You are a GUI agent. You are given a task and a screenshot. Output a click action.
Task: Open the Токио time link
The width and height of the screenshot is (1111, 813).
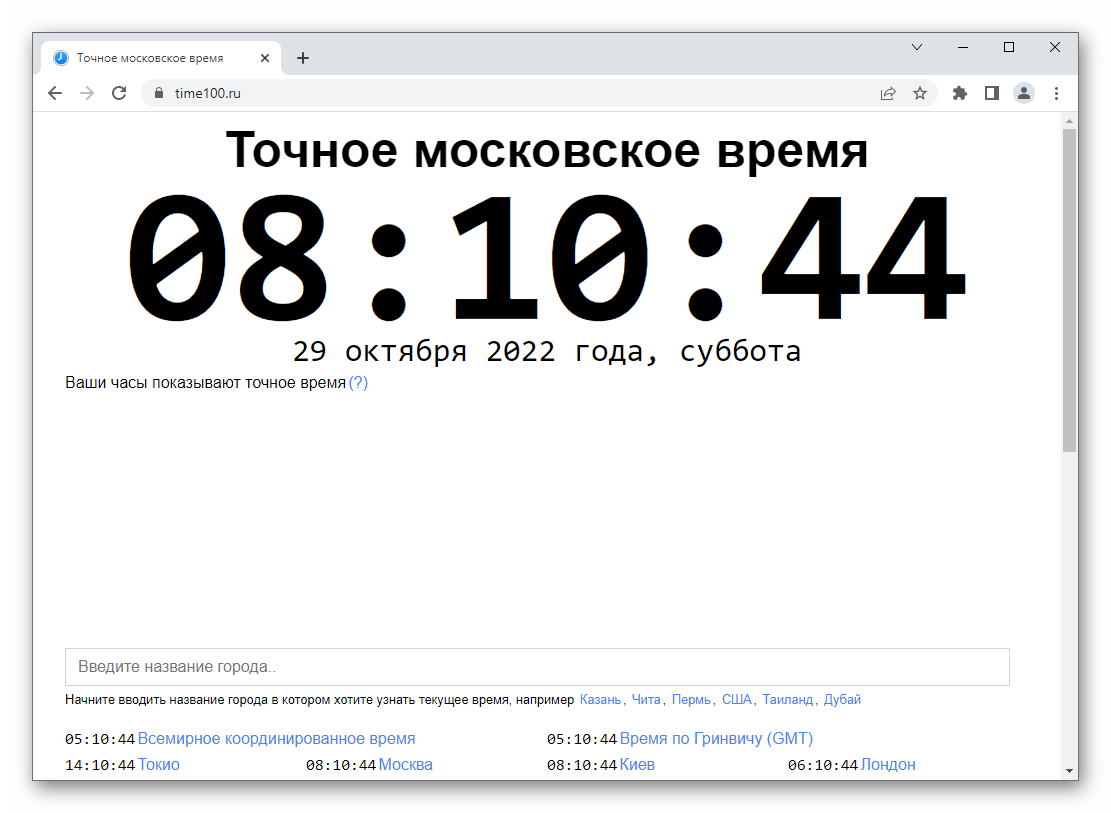(159, 765)
